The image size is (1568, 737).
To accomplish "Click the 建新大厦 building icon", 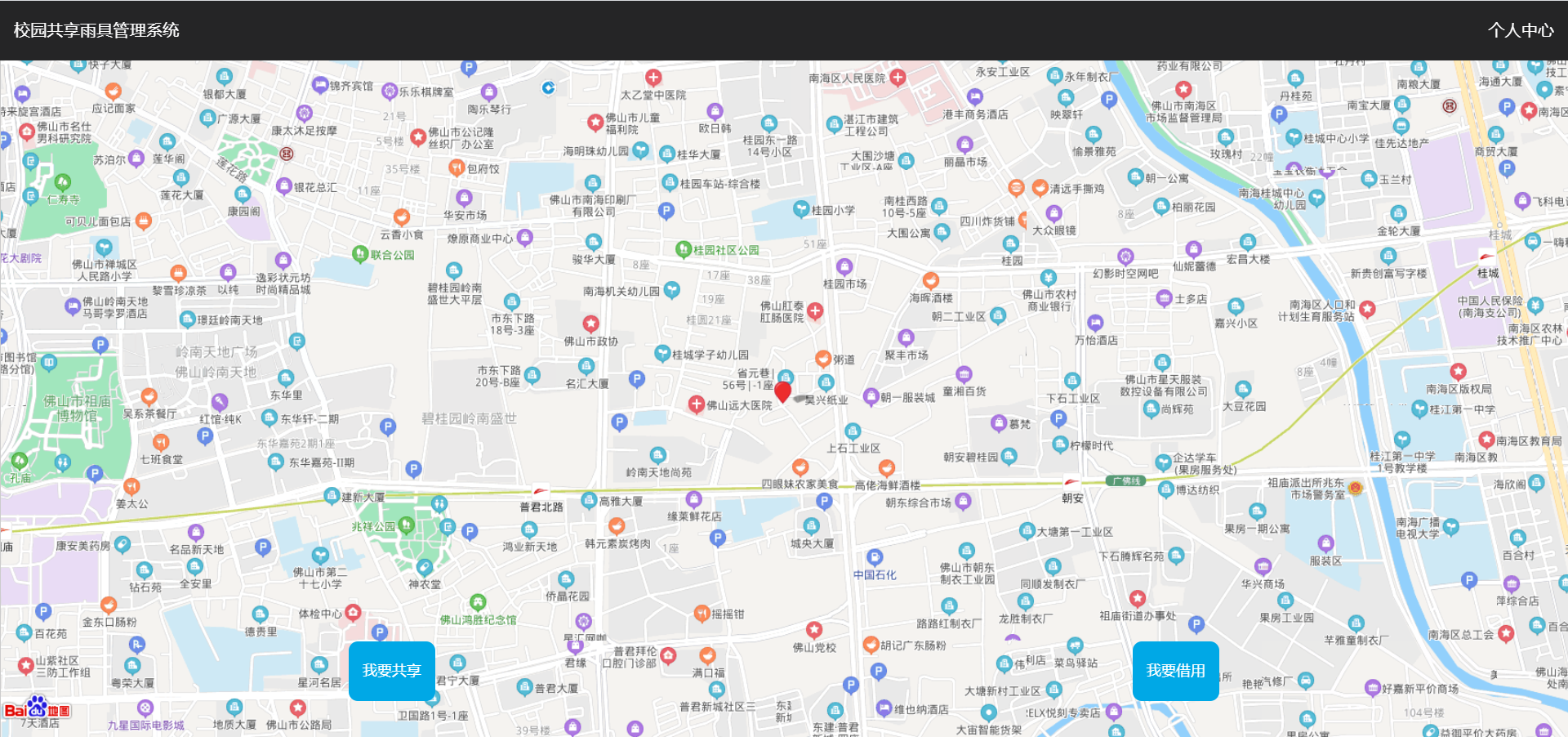I will pyautogui.click(x=332, y=496).
